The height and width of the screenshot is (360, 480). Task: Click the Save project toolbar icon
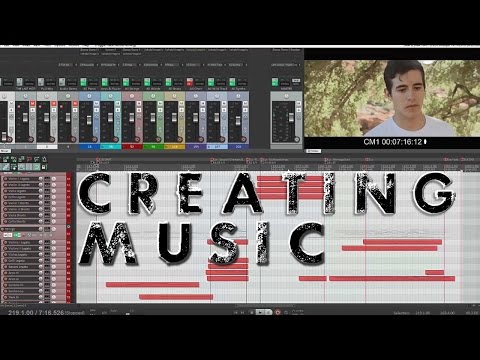click(x=14, y=159)
